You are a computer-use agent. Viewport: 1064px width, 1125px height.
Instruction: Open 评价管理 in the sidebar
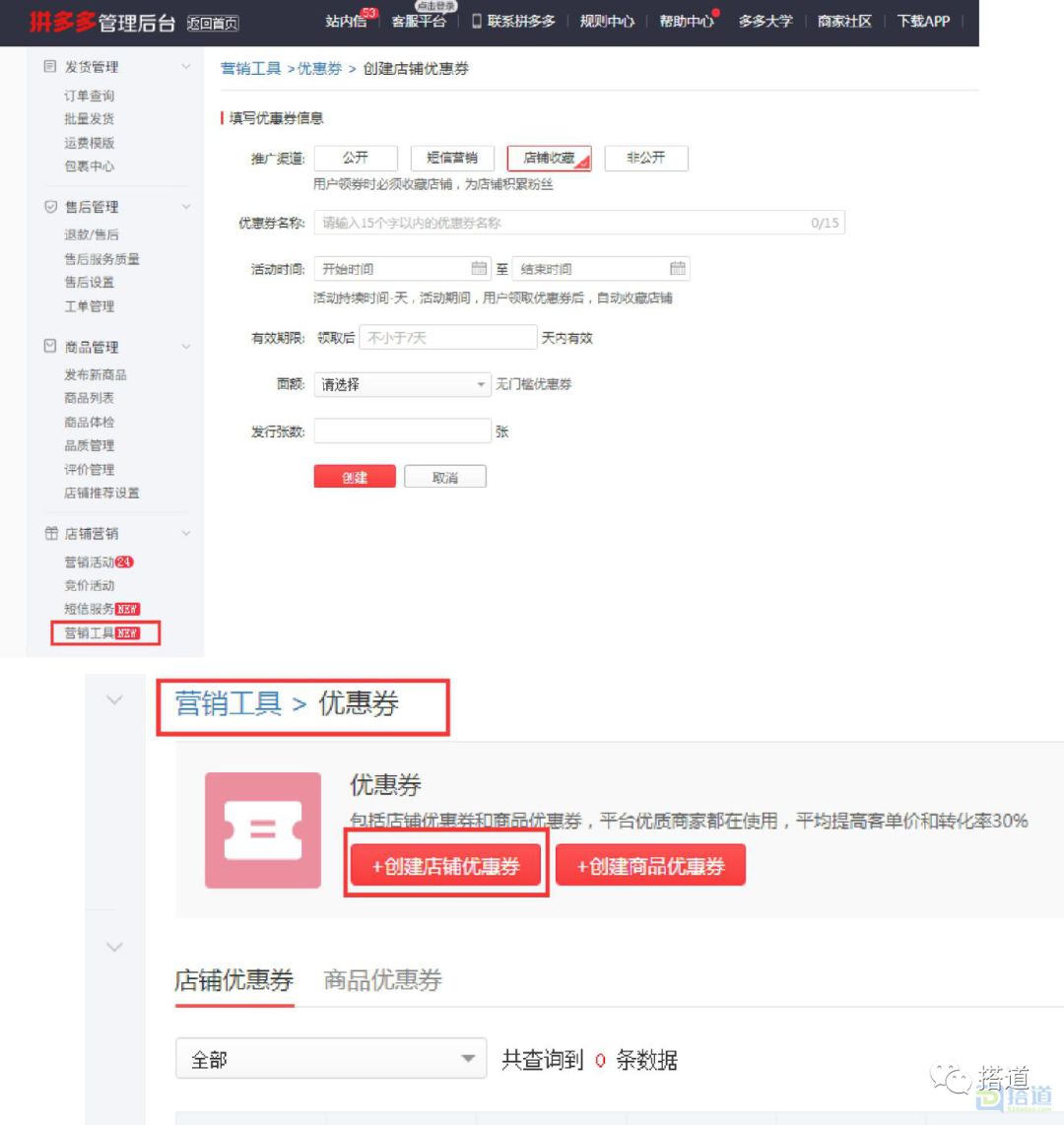tap(89, 469)
